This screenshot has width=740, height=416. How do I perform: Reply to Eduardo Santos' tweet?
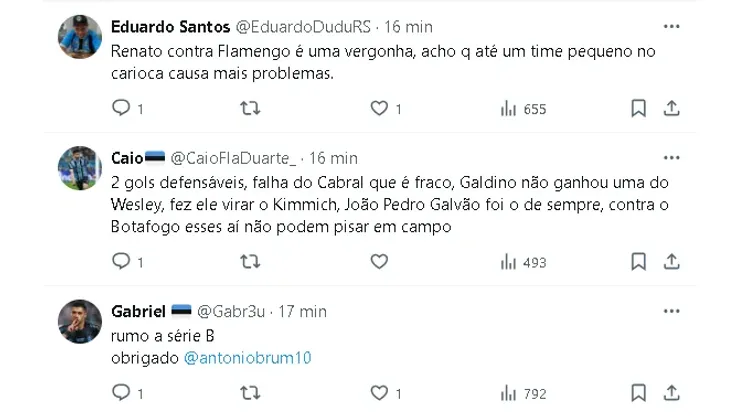pos(121,108)
